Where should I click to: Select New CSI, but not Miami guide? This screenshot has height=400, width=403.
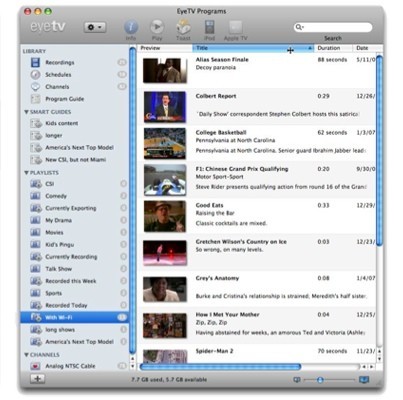[75, 160]
